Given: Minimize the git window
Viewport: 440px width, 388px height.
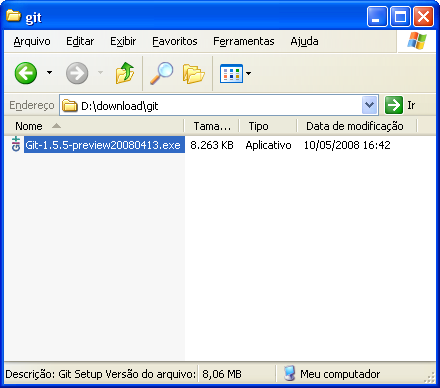Looking at the screenshot, I should click(x=377, y=16).
